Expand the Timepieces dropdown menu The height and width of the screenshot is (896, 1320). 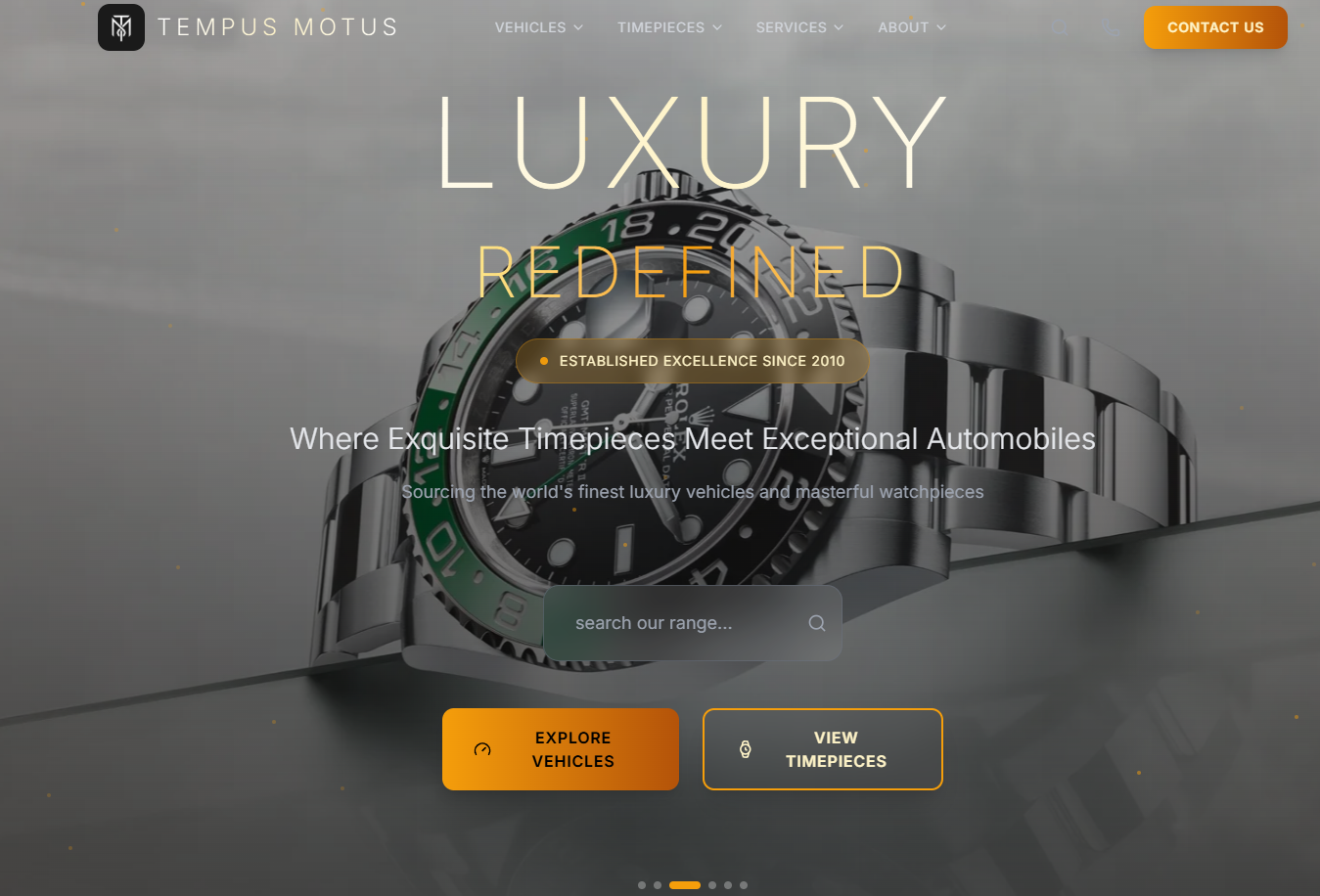point(669,27)
